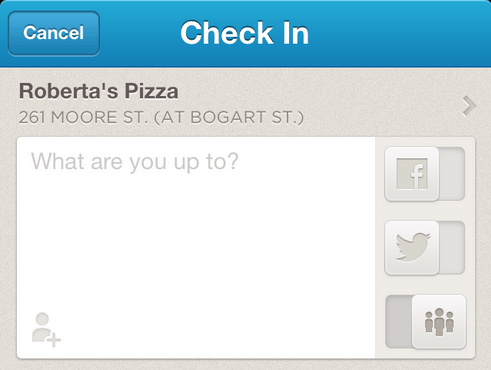
Task: Click empty track beside Twitter knob
Action: tap(452, 248)
